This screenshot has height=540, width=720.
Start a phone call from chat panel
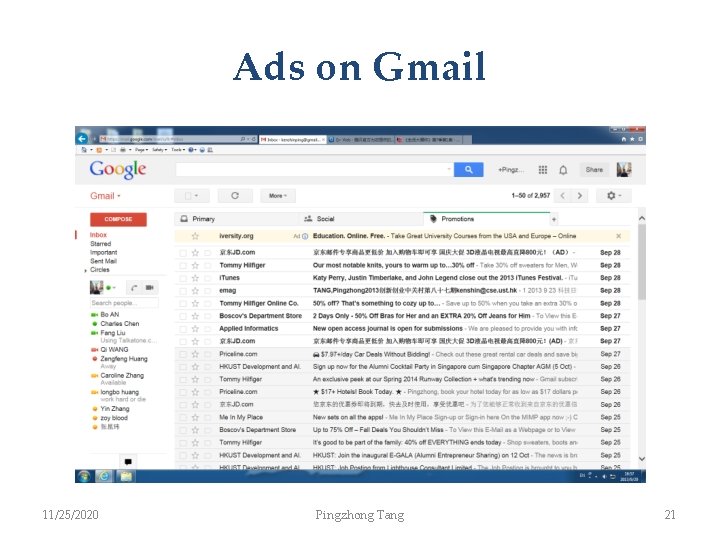(134, 288)
